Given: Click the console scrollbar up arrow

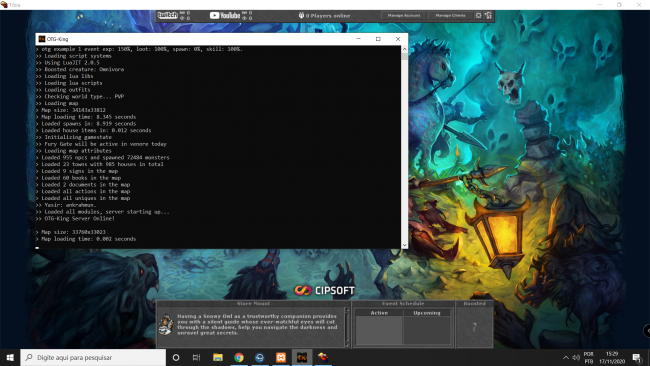Looking at the screenshot, I should 405,49.
